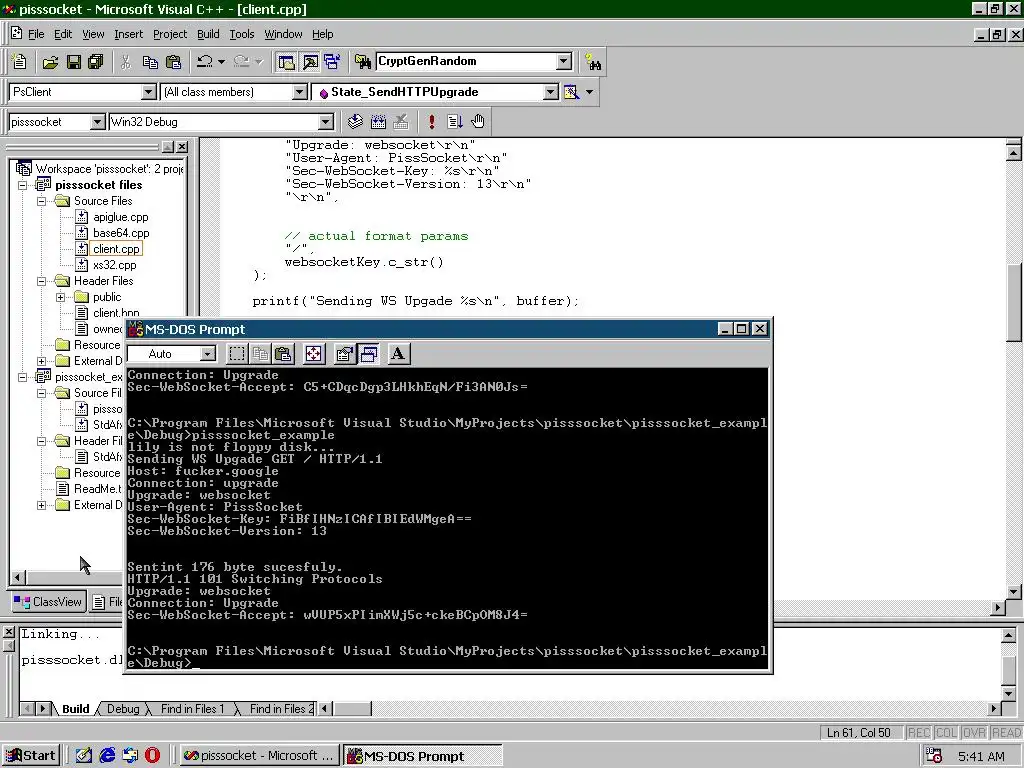The image size is (1024, 768).
Task: Select base64.cpp in the file tree
Action: click(x=121, y=233)
